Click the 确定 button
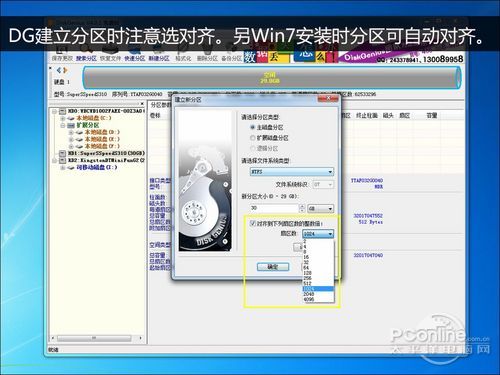This screenshot has width=500, height=375. 273,267
